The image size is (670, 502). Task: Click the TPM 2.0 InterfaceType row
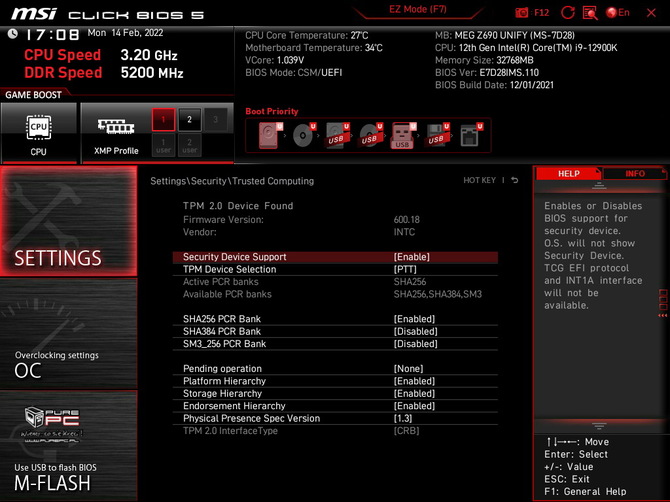coord(335,431)
